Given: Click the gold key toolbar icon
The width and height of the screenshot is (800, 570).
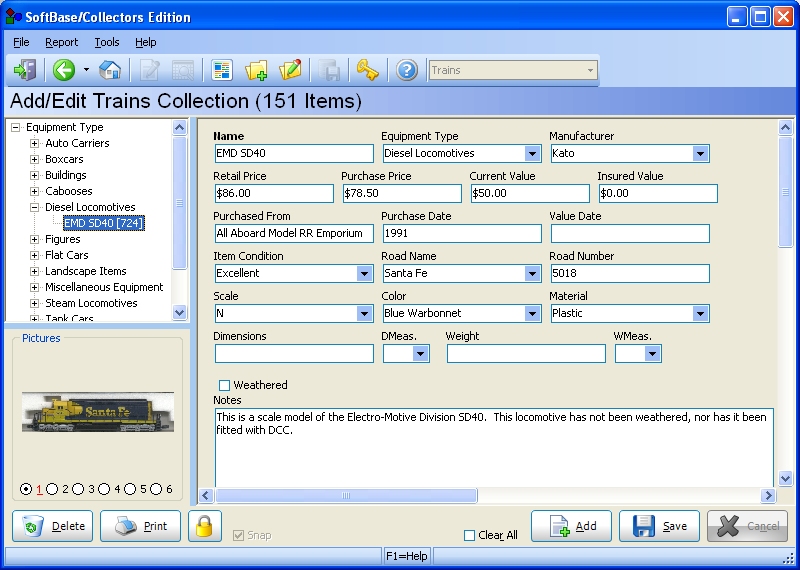Looking at the screenshot, I should (367, 70).
